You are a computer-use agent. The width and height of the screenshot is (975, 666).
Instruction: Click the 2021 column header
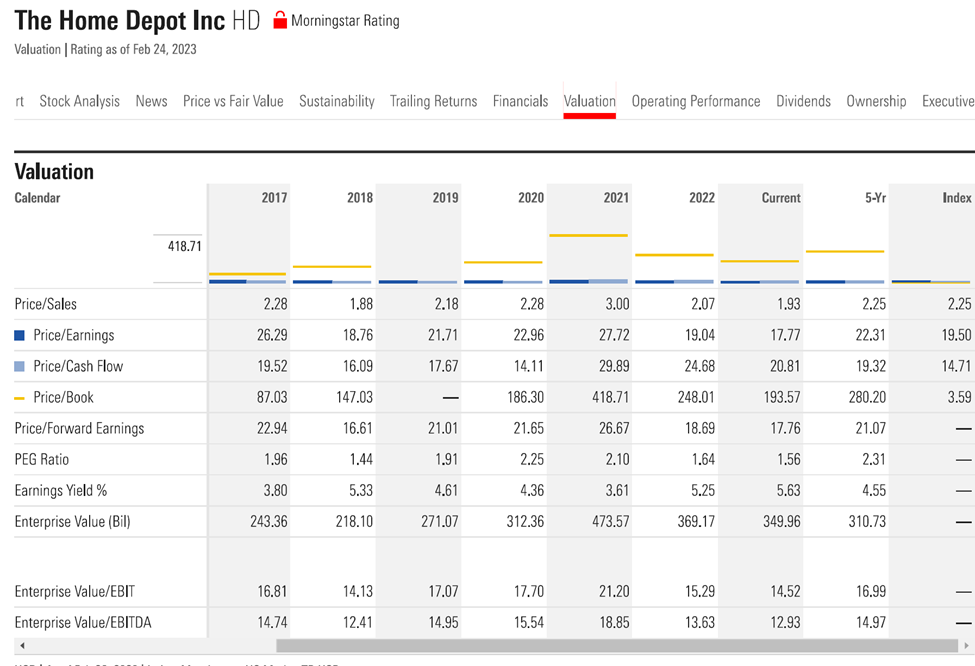pos(616,198)
